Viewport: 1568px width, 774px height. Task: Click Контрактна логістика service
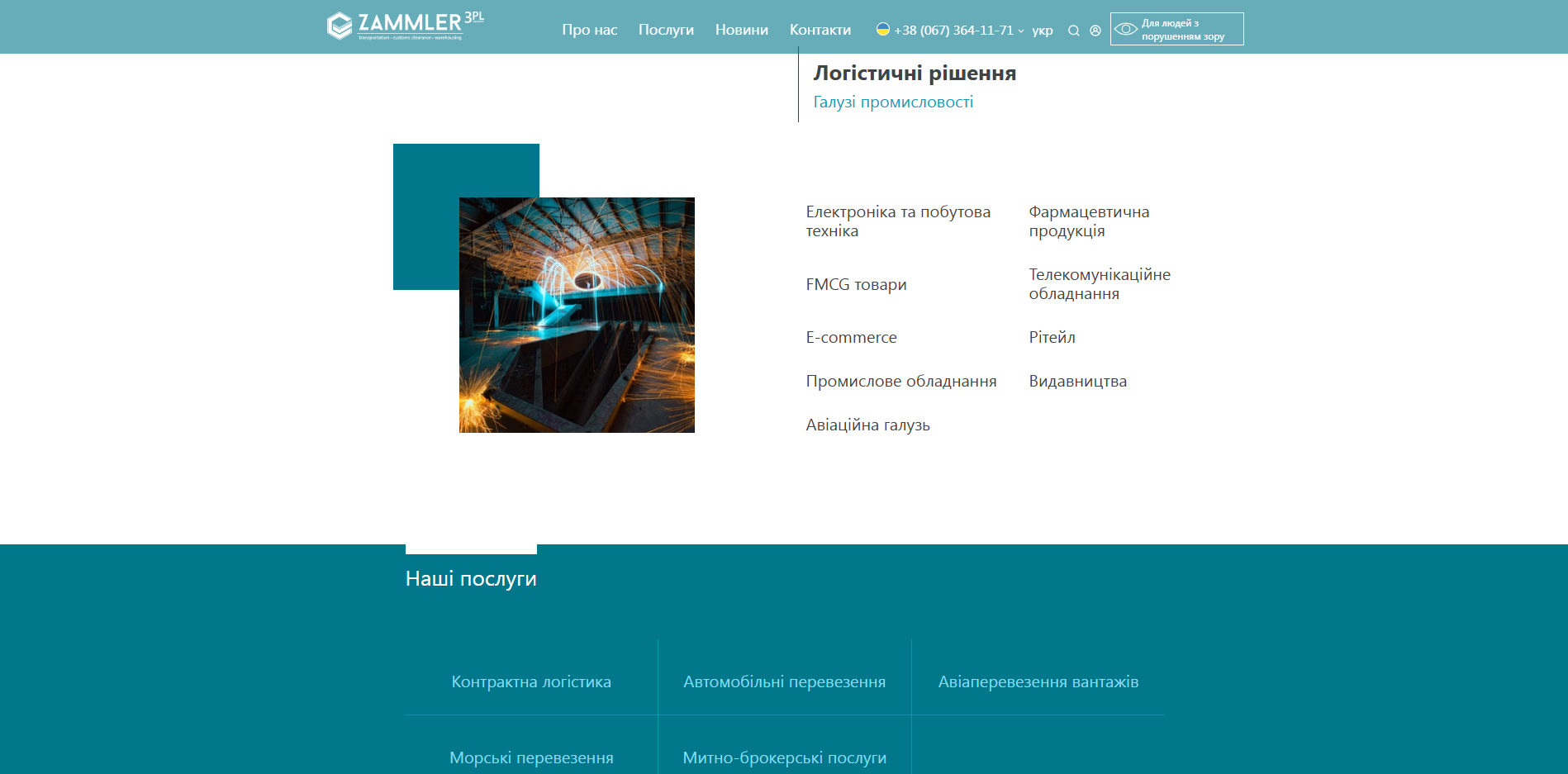tap(530, 681)
